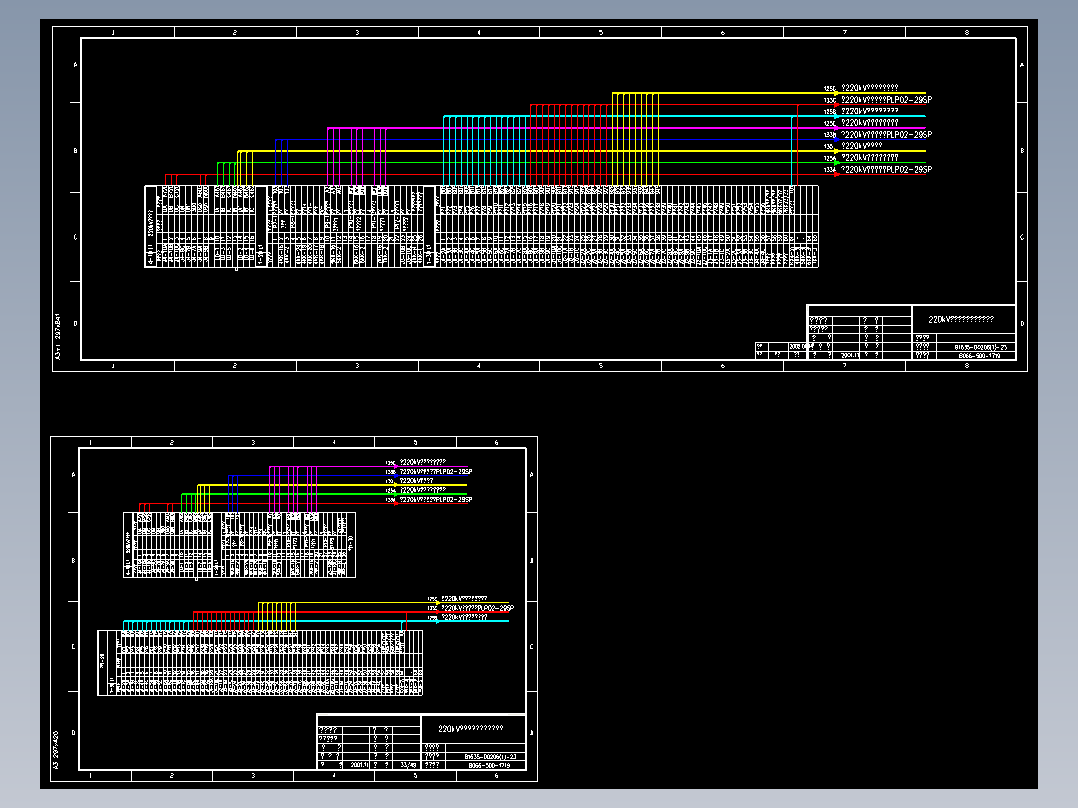Select the 220kV title text in the A3+1 sheet title block
Screen dimensions: 1078x808
[960, 320]
